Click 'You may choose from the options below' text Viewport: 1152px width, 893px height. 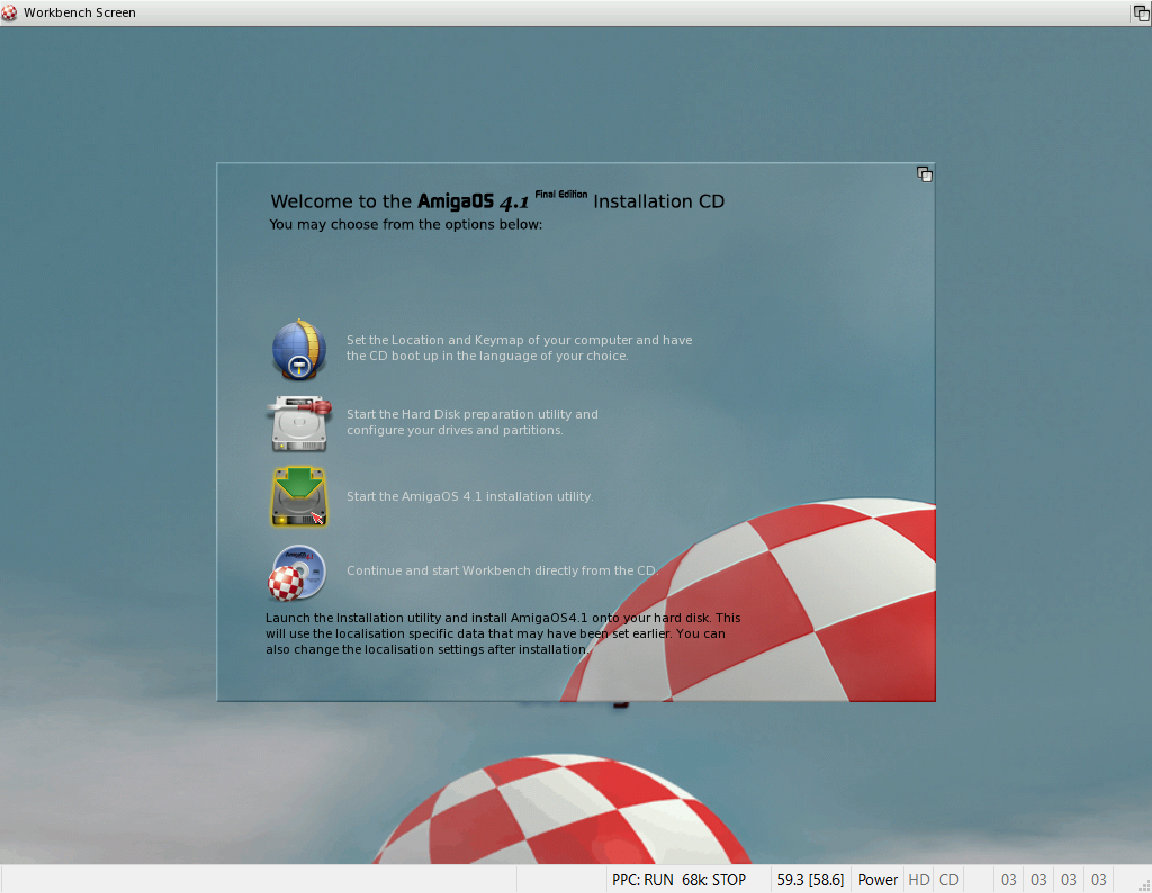click(406, 224)
